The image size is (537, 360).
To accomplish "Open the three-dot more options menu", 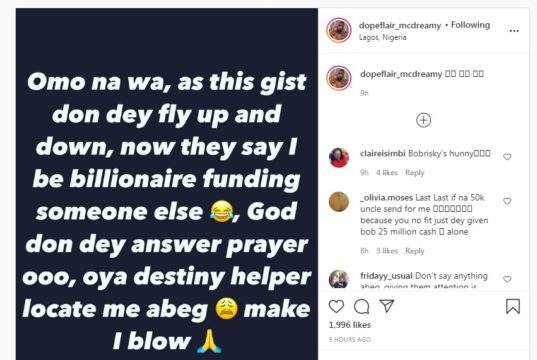I will click(x=514, y=31).
